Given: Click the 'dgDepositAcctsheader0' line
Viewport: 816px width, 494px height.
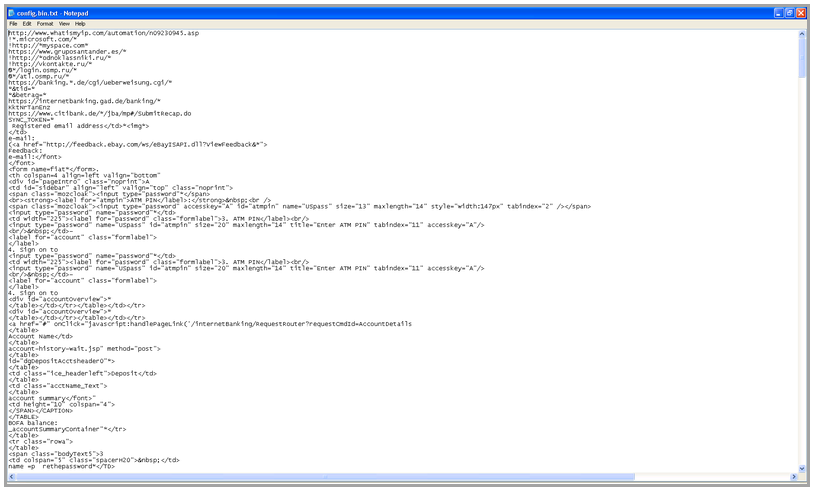Looking at the screenshot, I should [x=61, y=361].
